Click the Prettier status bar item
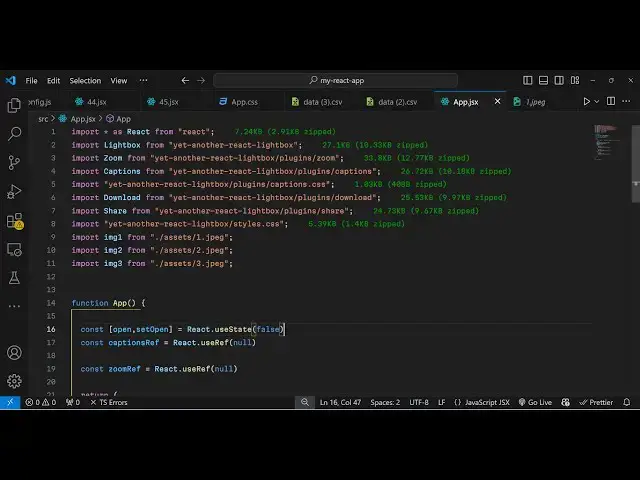This screenshot has height=480, width=640. pos(596,402)
